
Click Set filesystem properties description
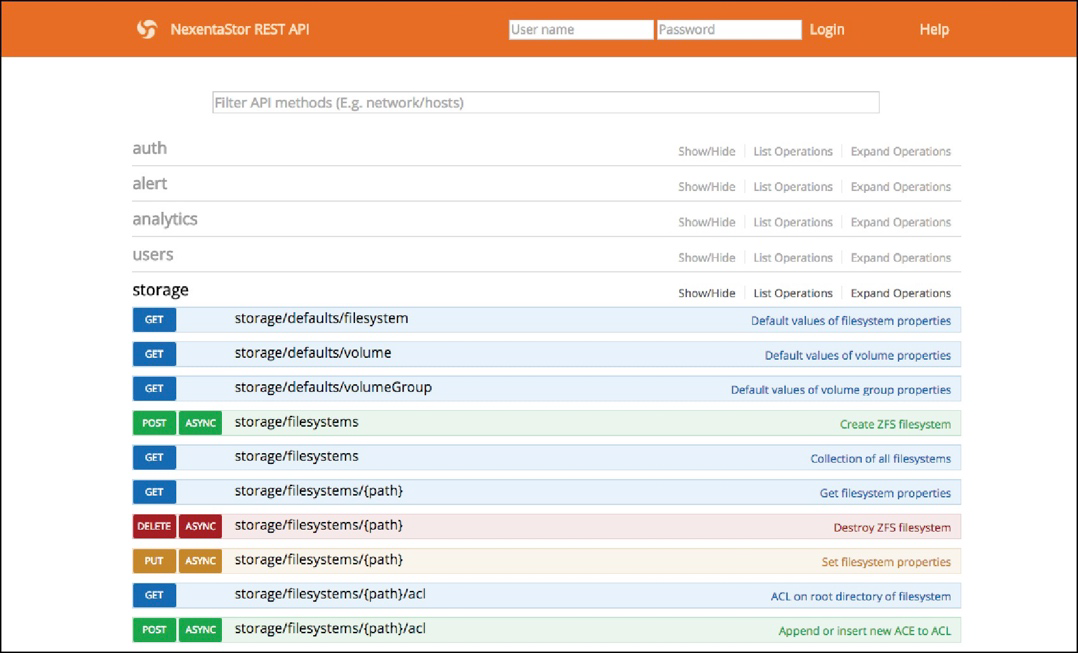coord(886,562)
